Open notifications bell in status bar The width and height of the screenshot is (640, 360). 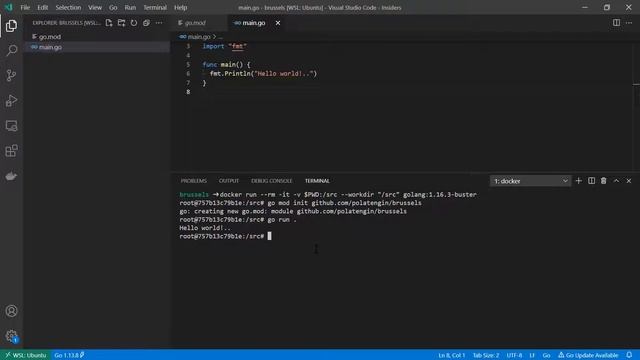click(629, 355)
